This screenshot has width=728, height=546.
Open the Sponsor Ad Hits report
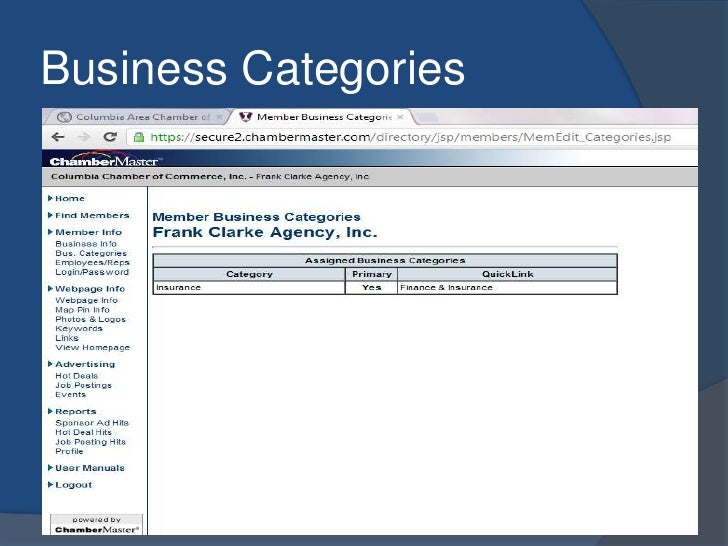(x=92, y=423)
